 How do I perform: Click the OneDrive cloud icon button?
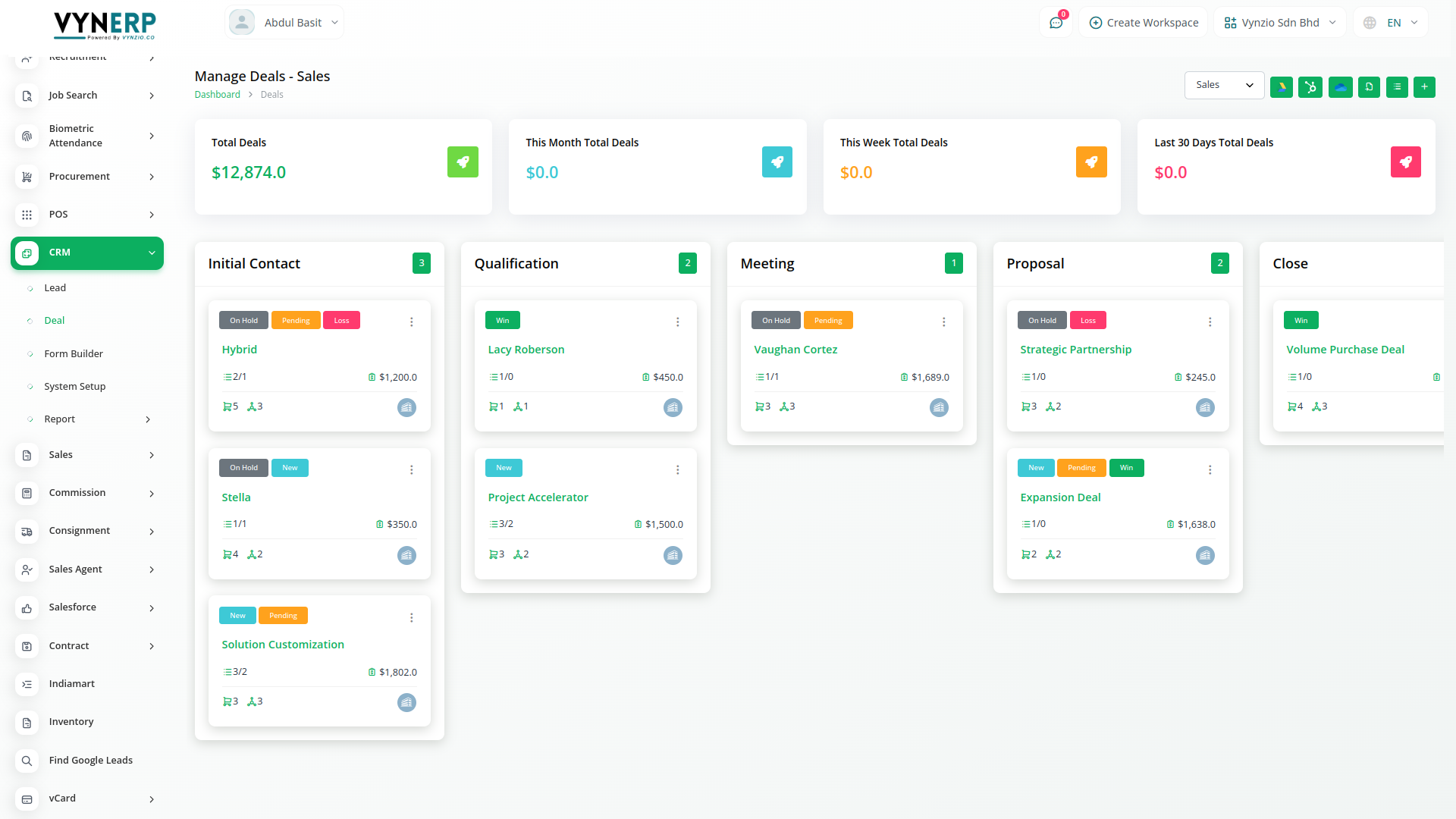pos(1340,87)
